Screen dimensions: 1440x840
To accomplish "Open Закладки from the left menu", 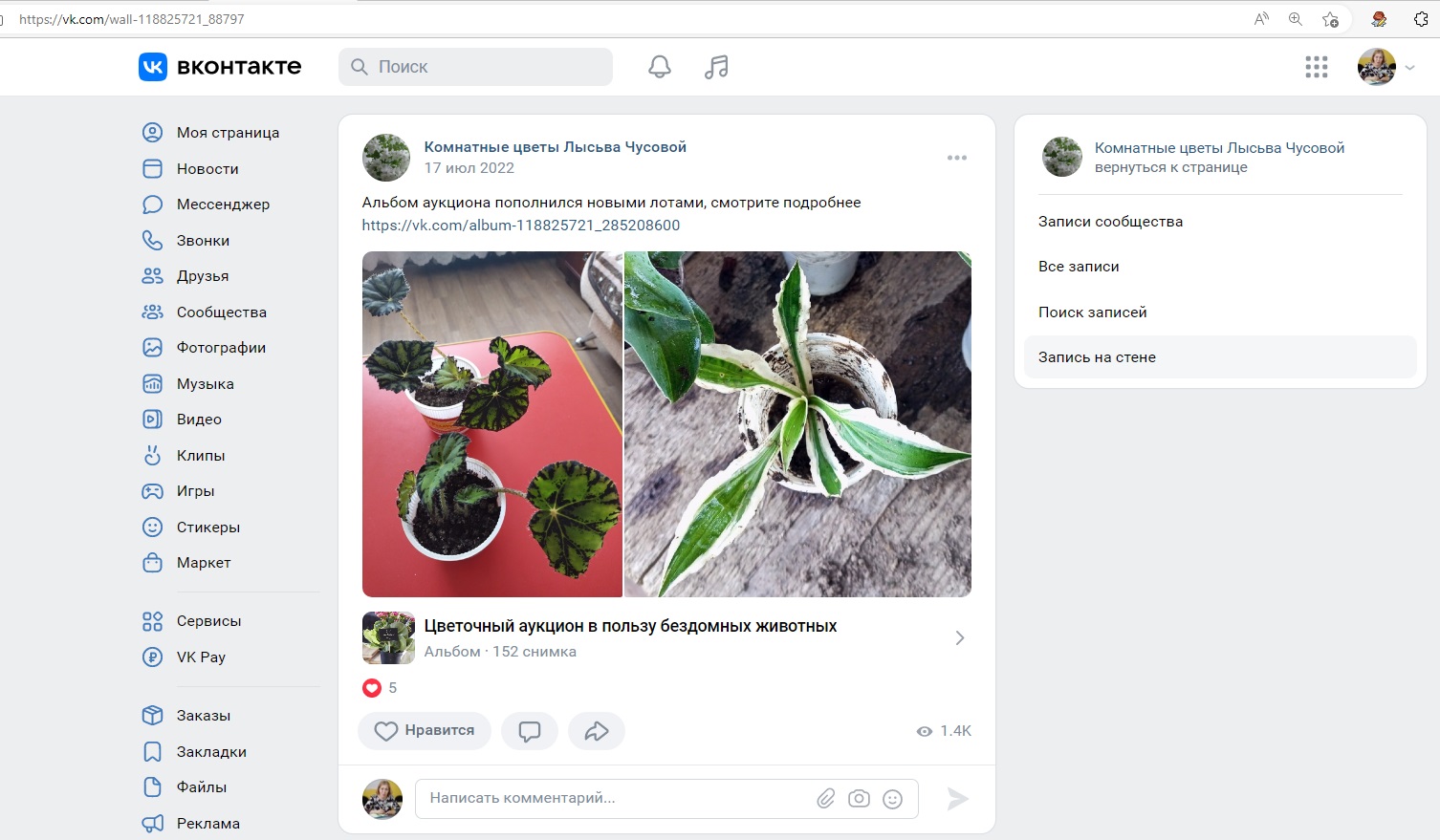I will tap(211, 752).
